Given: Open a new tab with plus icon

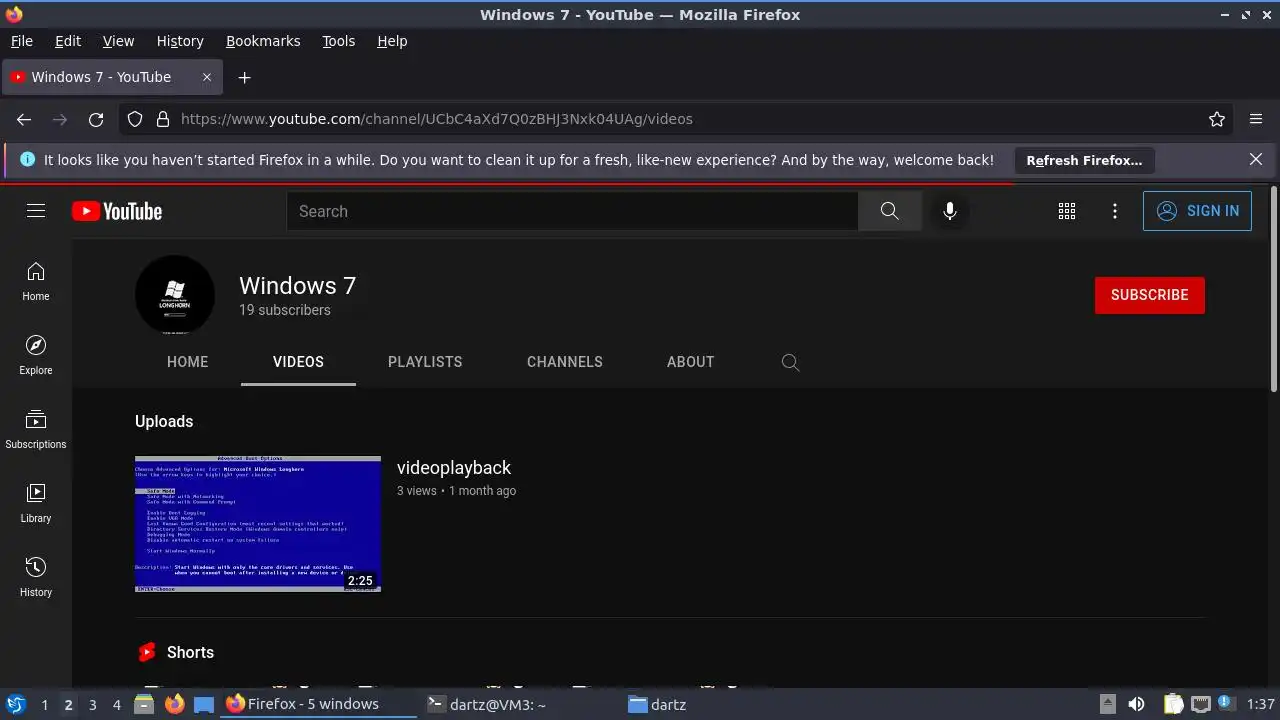Looking at the screenshot, I should tap(244, 77).
